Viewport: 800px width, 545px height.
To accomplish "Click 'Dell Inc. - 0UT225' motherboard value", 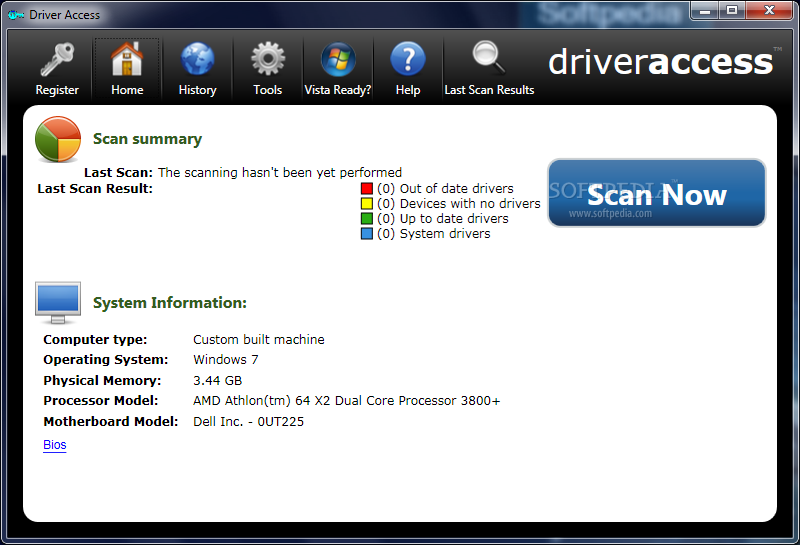I will 248,422.
